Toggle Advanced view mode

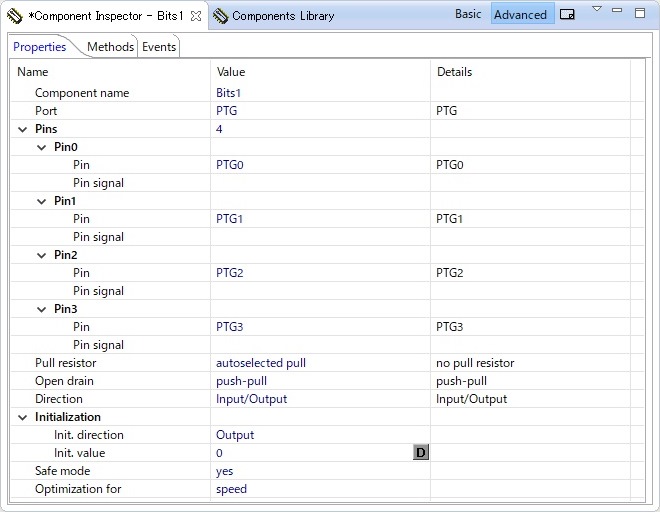520,14
